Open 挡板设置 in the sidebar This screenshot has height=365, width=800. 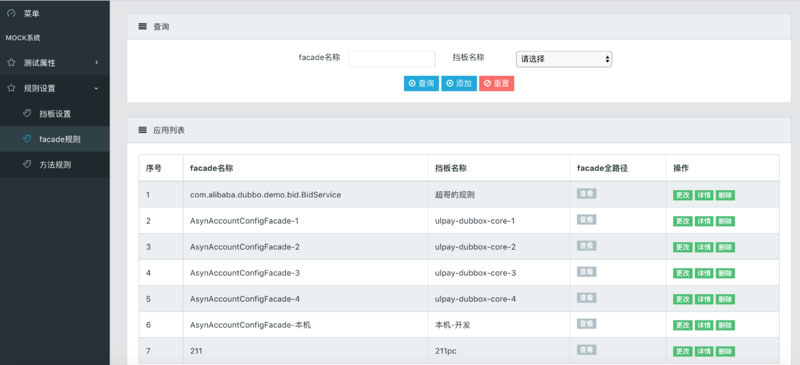click(55, 113)
